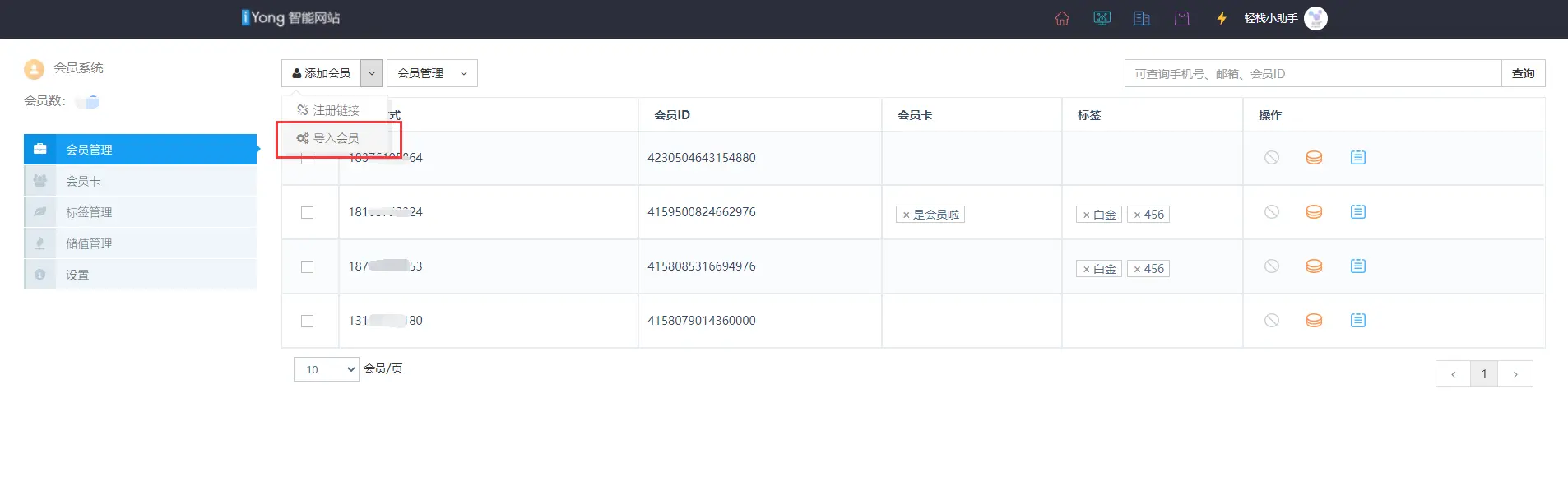
Task: Open 储值管理 in the left sidebar
Action: (x=89, y=243)
